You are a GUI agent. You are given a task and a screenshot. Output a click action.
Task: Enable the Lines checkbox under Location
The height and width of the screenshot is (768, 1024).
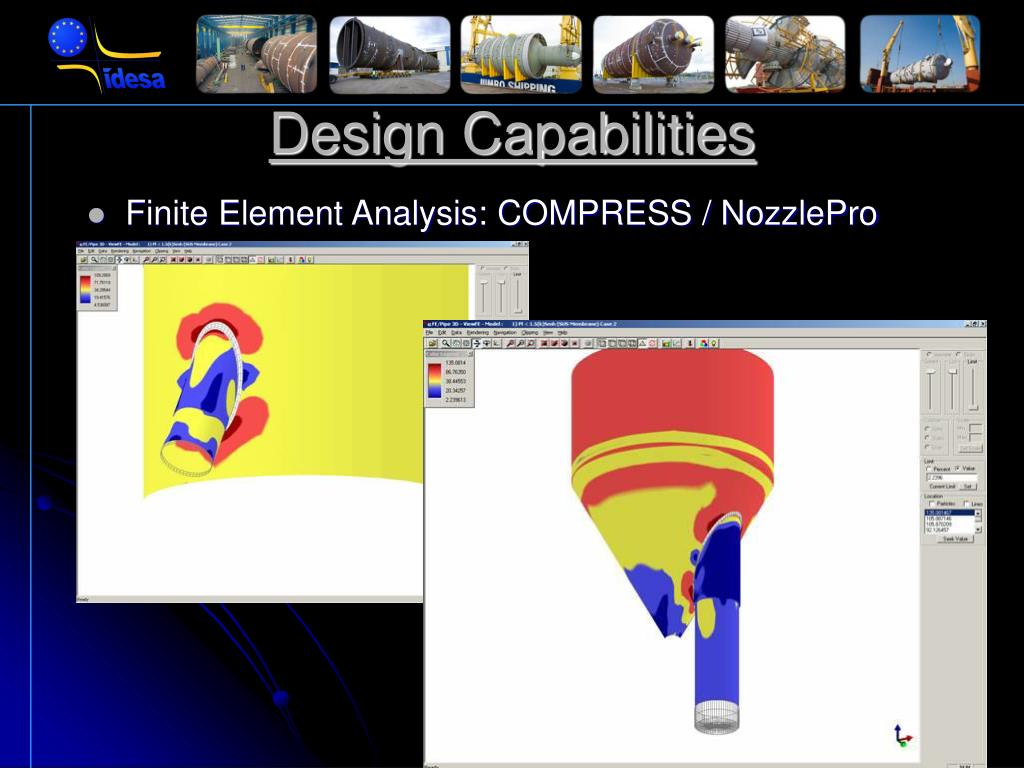967,504
